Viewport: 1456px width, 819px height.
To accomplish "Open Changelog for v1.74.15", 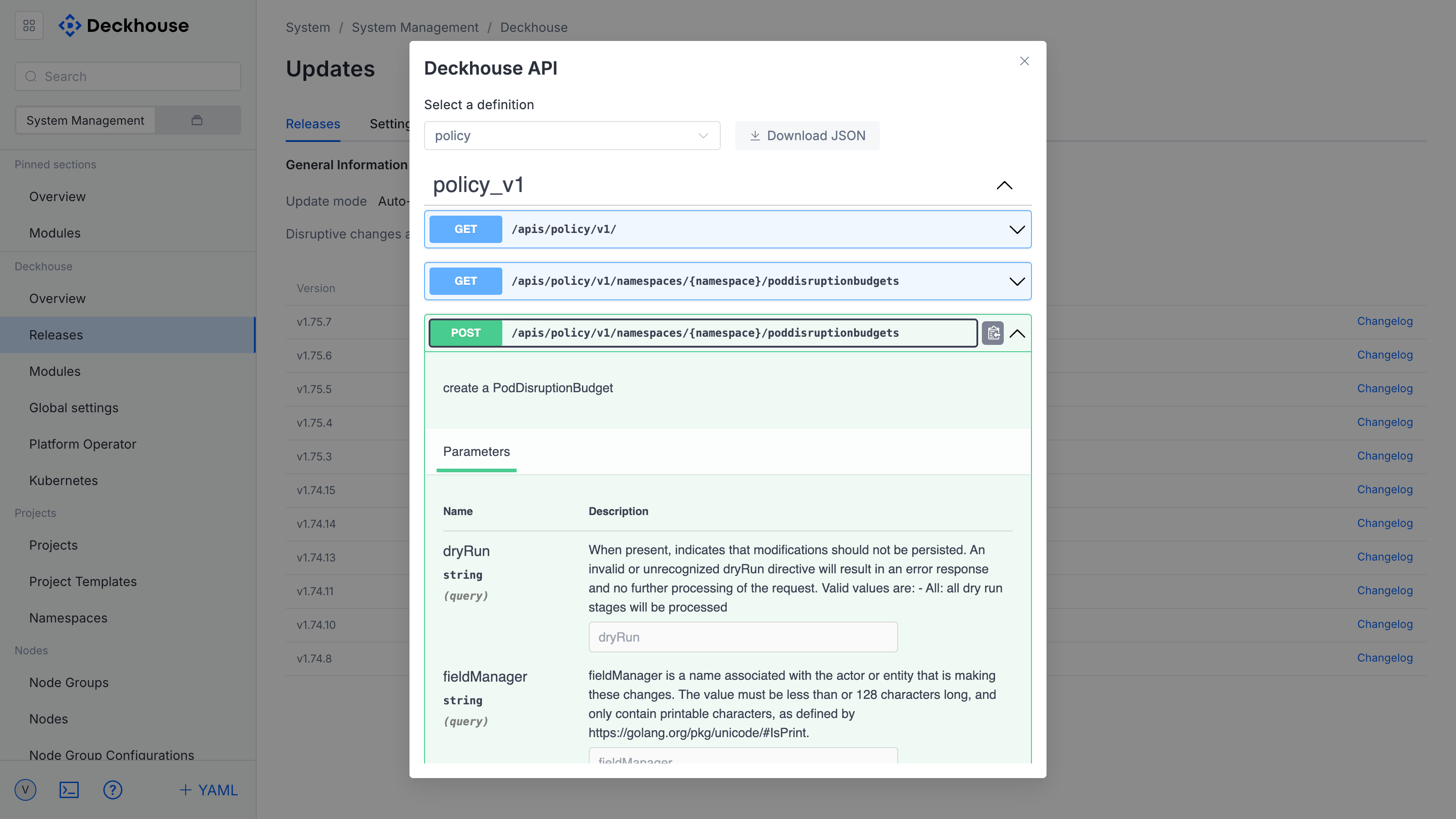I will pyautogui.click(x=1385, y=490).
